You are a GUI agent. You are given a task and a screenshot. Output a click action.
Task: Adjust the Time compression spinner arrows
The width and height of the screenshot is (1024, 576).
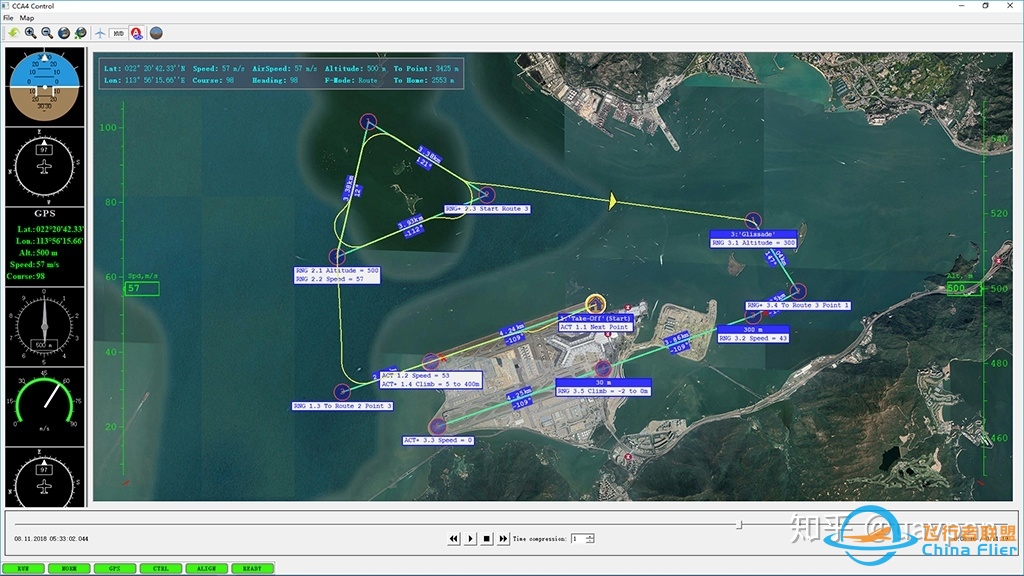point(590,538)
